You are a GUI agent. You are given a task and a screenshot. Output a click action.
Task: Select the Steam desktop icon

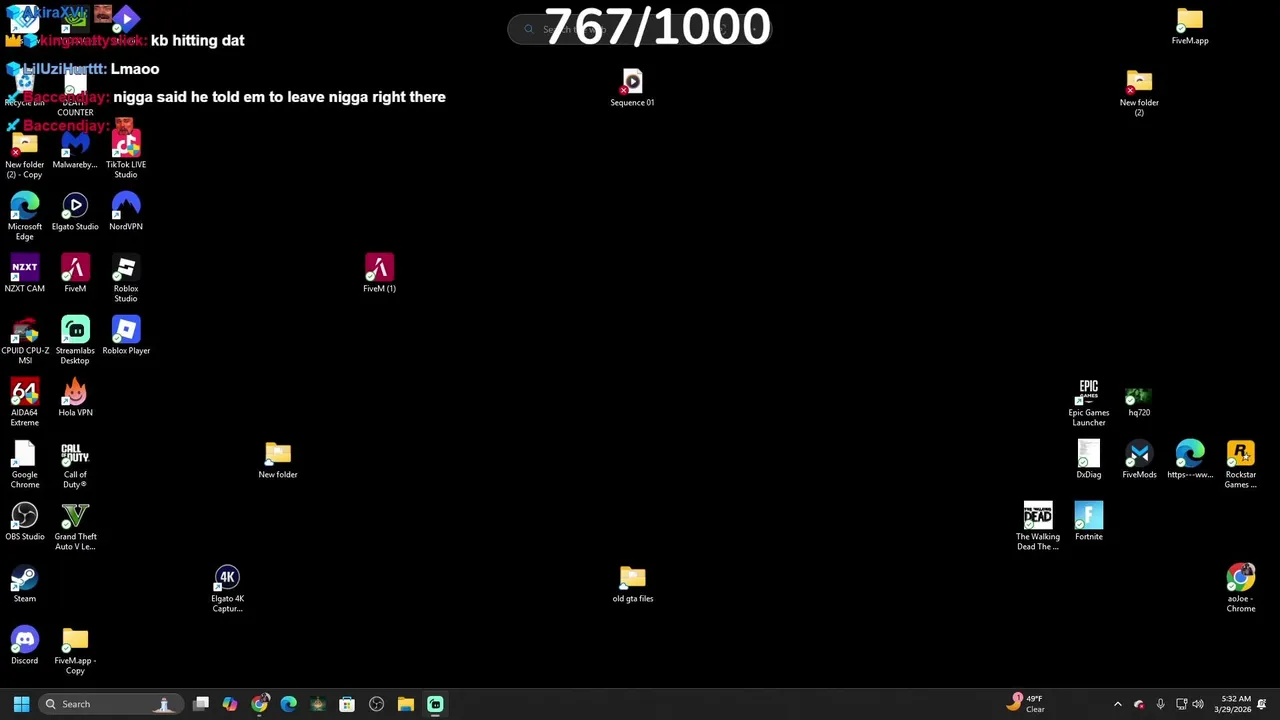pos(25,583)
